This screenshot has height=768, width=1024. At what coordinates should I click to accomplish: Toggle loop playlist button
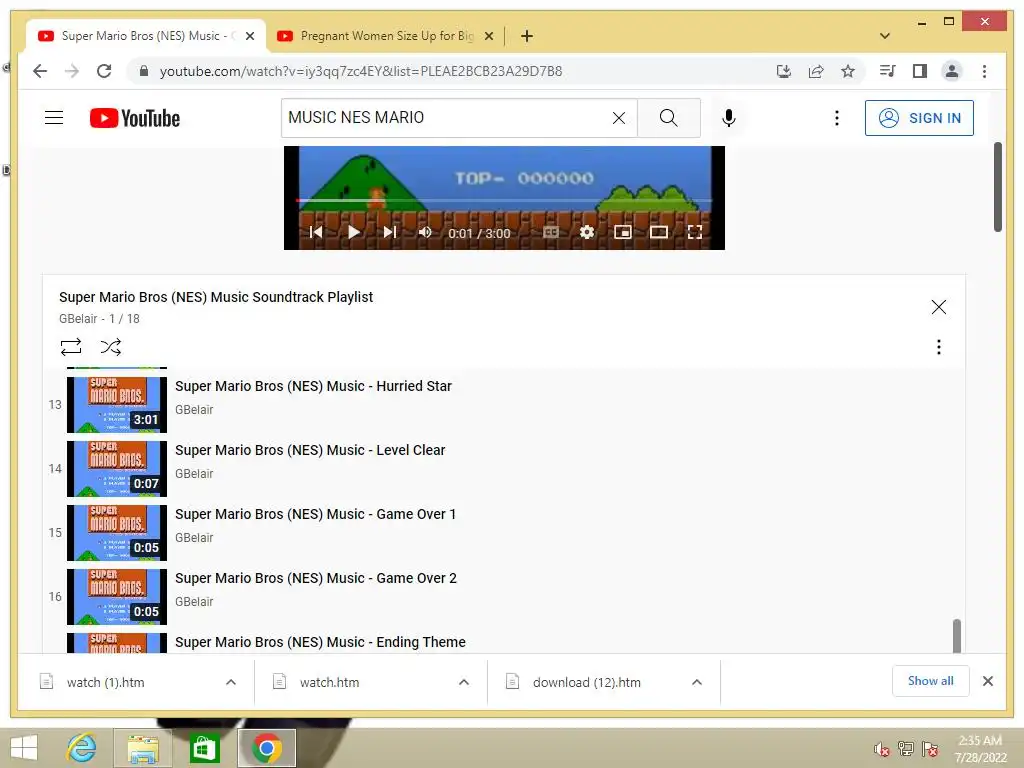[x=71, y=347]
